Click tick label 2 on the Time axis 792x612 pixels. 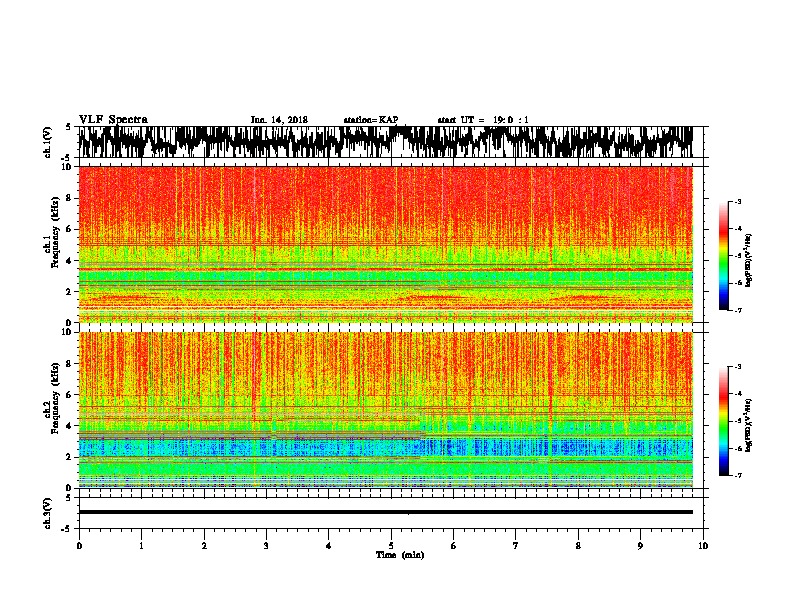(204, 546)
